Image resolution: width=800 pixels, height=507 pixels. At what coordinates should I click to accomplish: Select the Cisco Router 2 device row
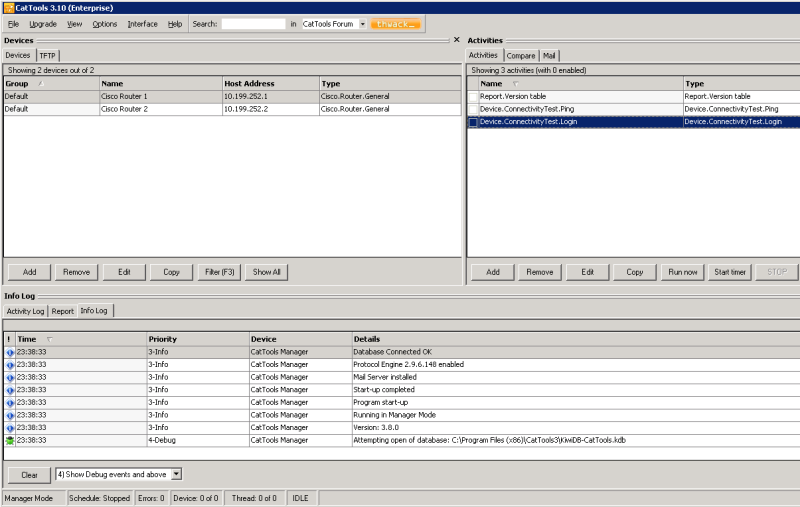[x=232, y=109]
